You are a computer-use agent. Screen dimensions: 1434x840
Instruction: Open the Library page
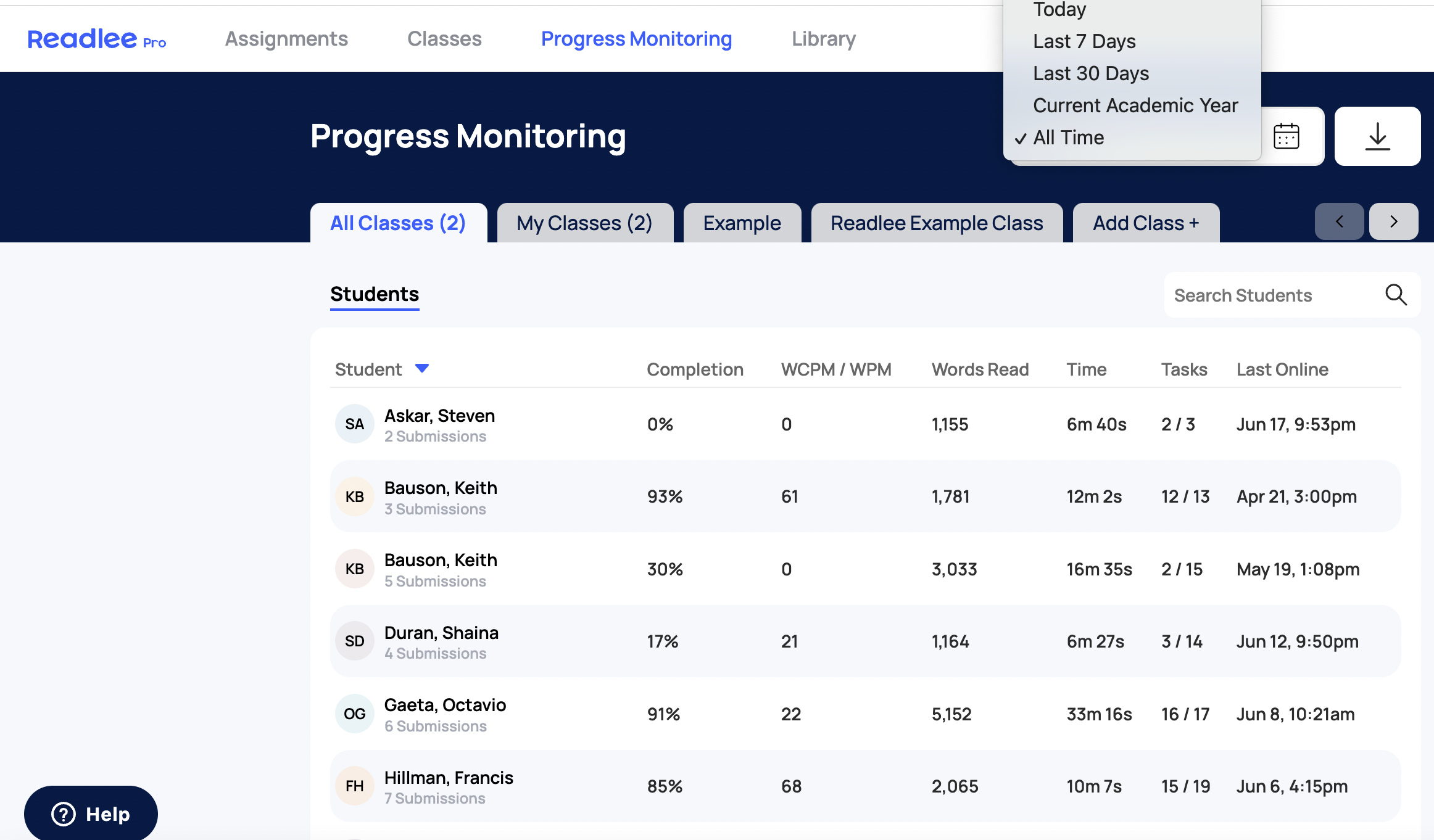[x=824, y=39]
